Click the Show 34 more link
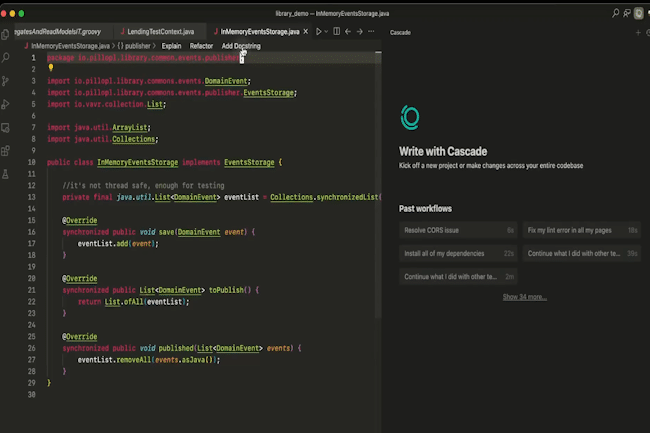Image resolution: width=650 pixels, height=433 pixels. (524, 297)
